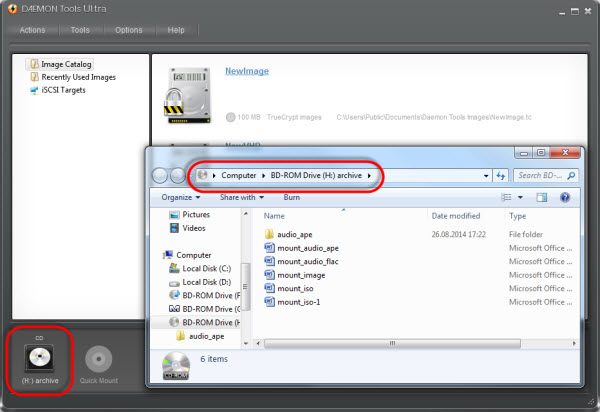Click the Explorer Forward navigation button
Image resolution: width=600 pixels, height=412 pixels.
[x=178, y=176]
